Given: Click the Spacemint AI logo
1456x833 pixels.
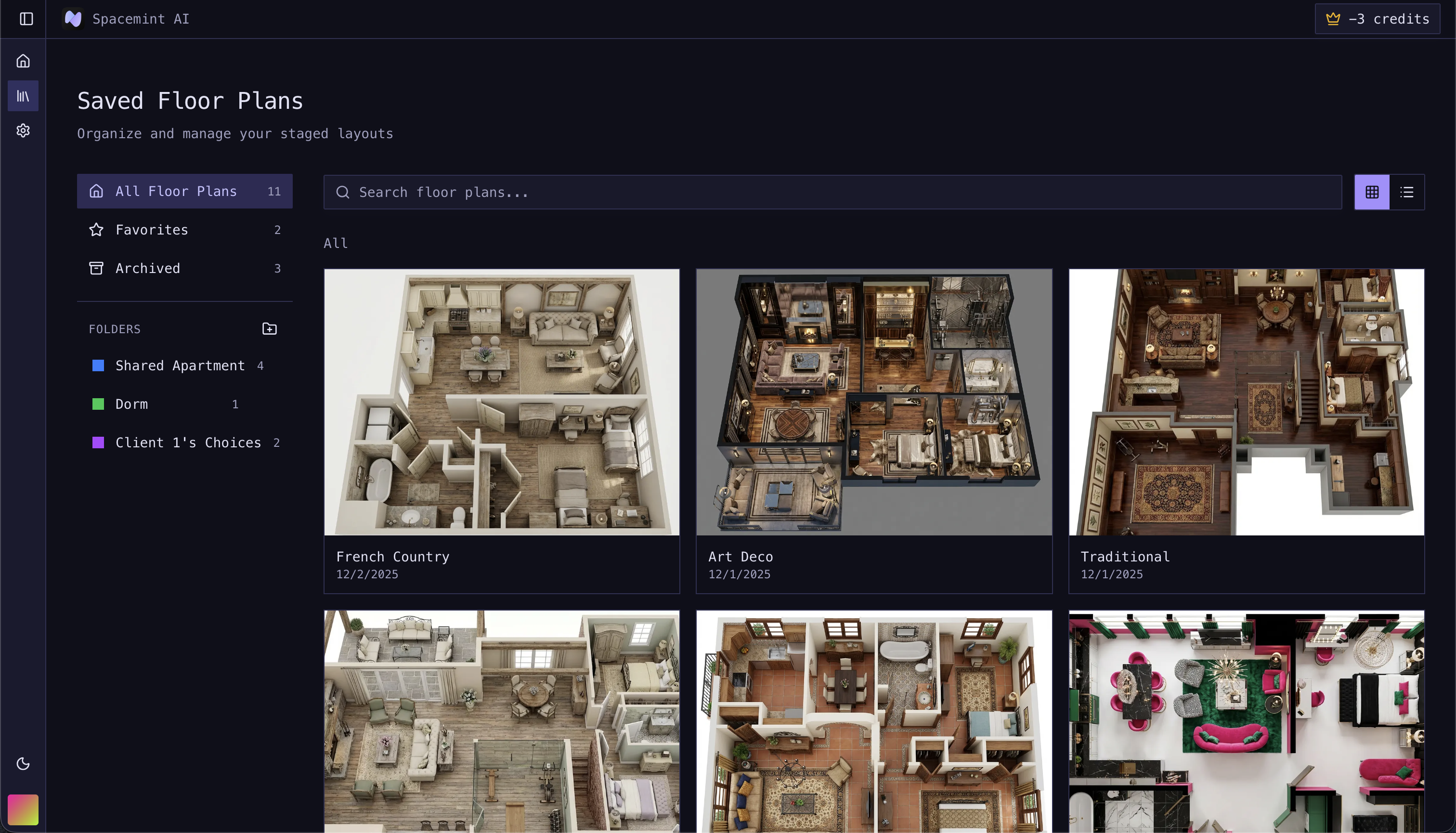Looking at the screenshot, I should pos(73,18).
